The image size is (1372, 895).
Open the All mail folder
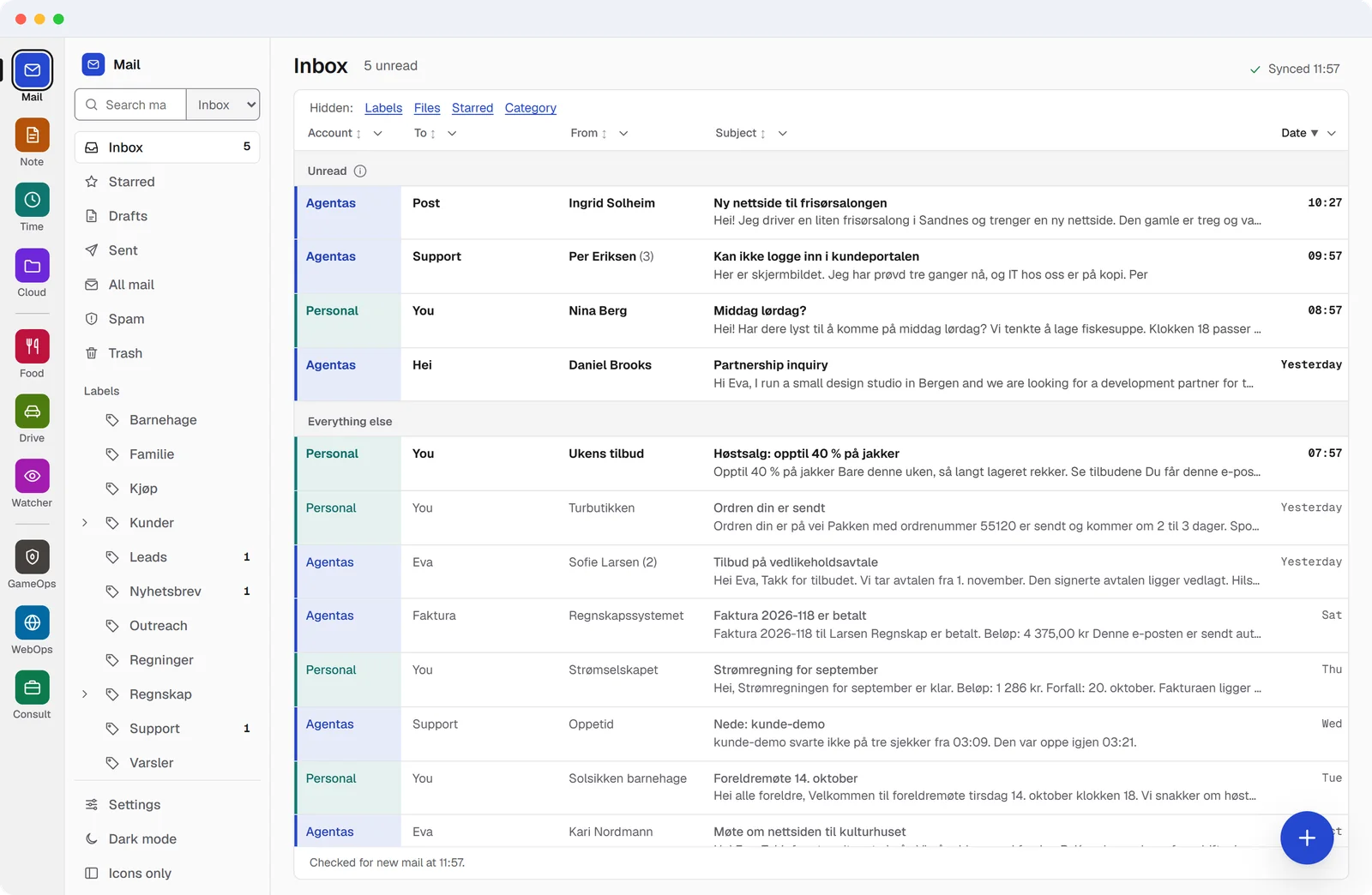click(167, 285)
